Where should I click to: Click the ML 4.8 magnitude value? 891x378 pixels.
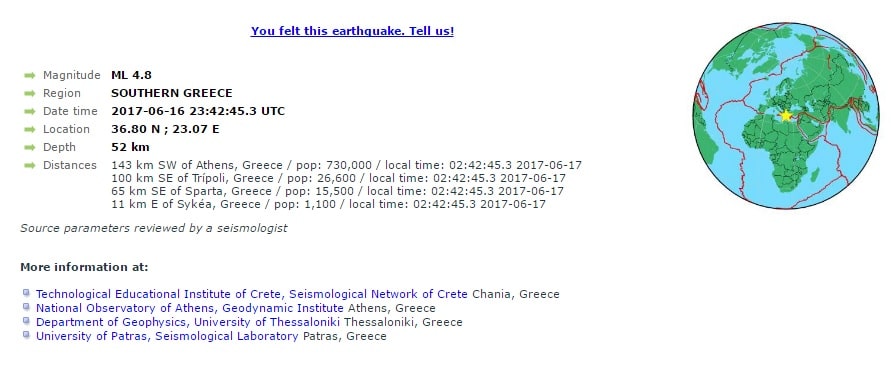tap(131, 75)
